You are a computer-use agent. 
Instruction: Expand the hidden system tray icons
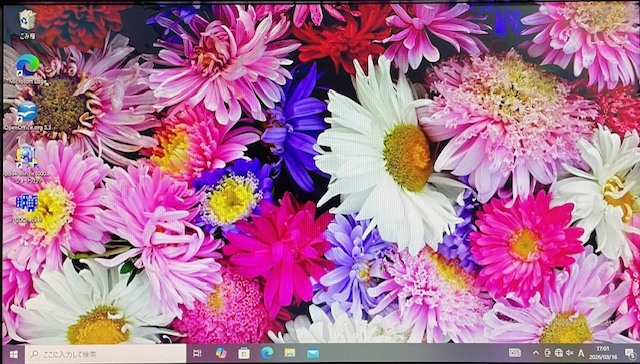pos(536,353)
